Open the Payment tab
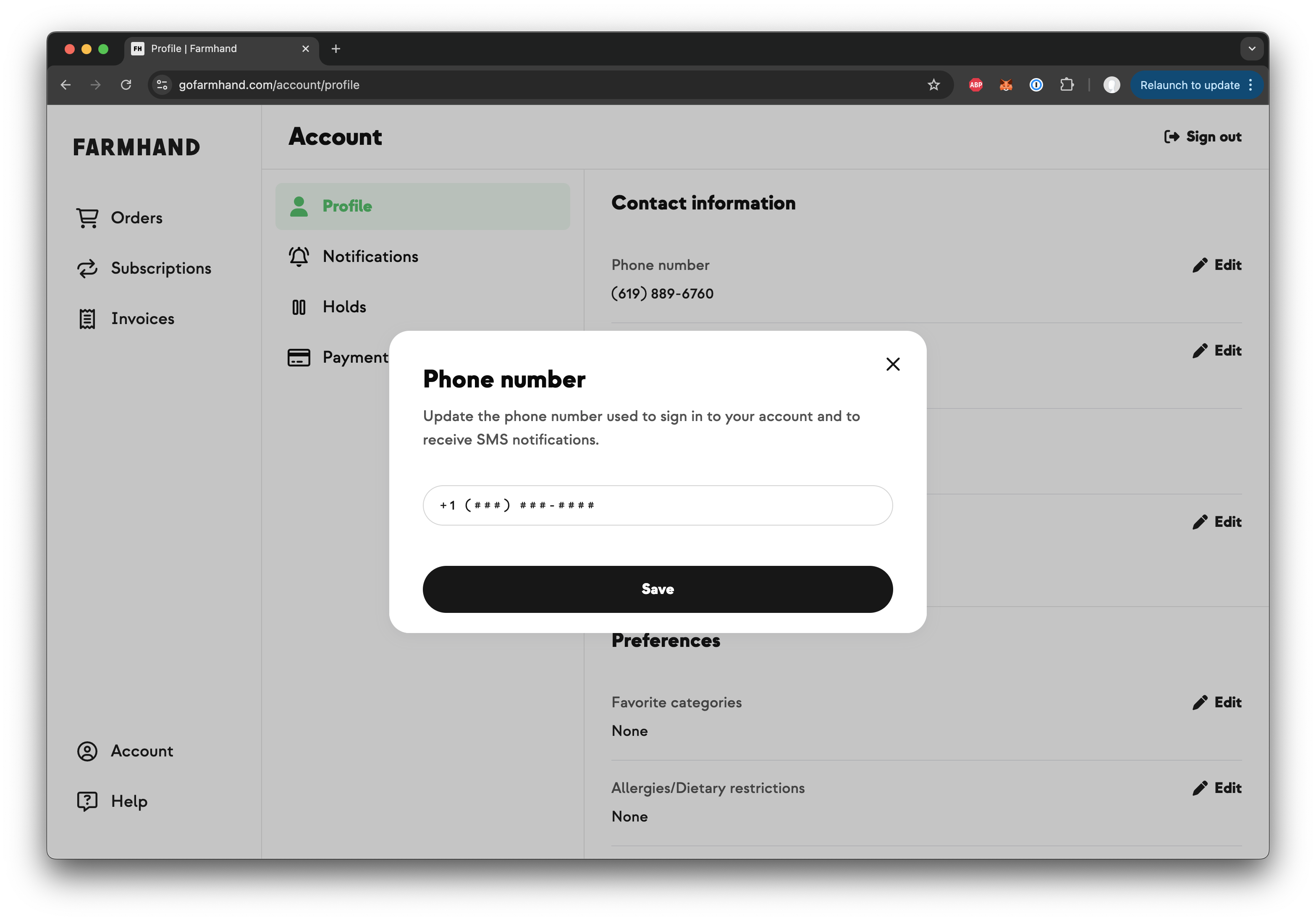The width and height of the screenshot is (1316, 921). tap(338, 357)
